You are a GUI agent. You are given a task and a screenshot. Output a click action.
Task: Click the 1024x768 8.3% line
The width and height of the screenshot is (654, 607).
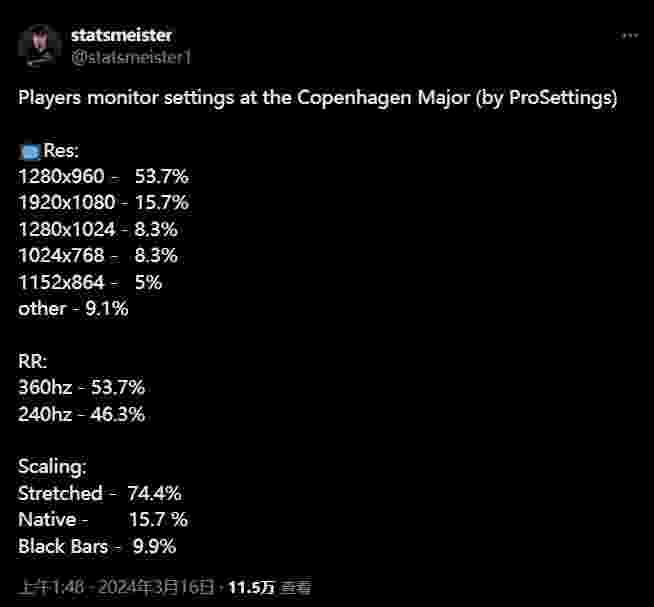pyautogui.click(x=98, y=256)
